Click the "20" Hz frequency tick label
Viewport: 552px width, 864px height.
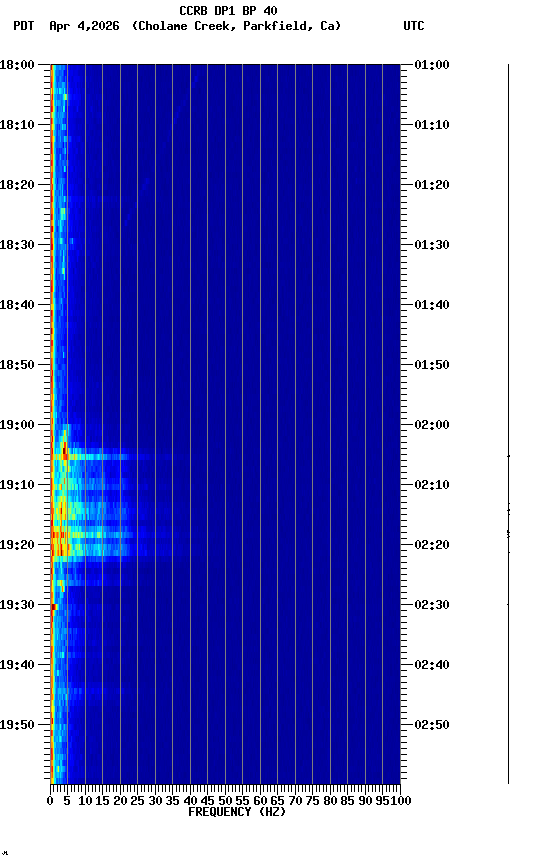[120, 802]
